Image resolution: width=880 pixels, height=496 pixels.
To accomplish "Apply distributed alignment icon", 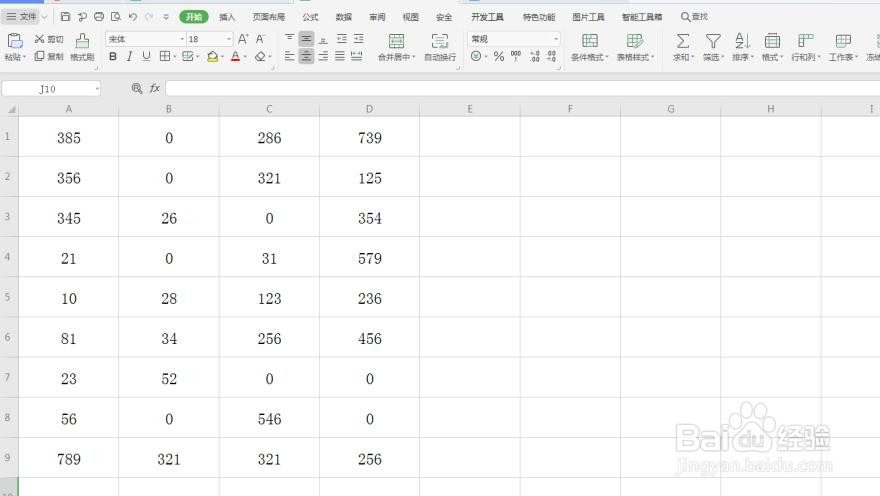I will tap(356, 56).
